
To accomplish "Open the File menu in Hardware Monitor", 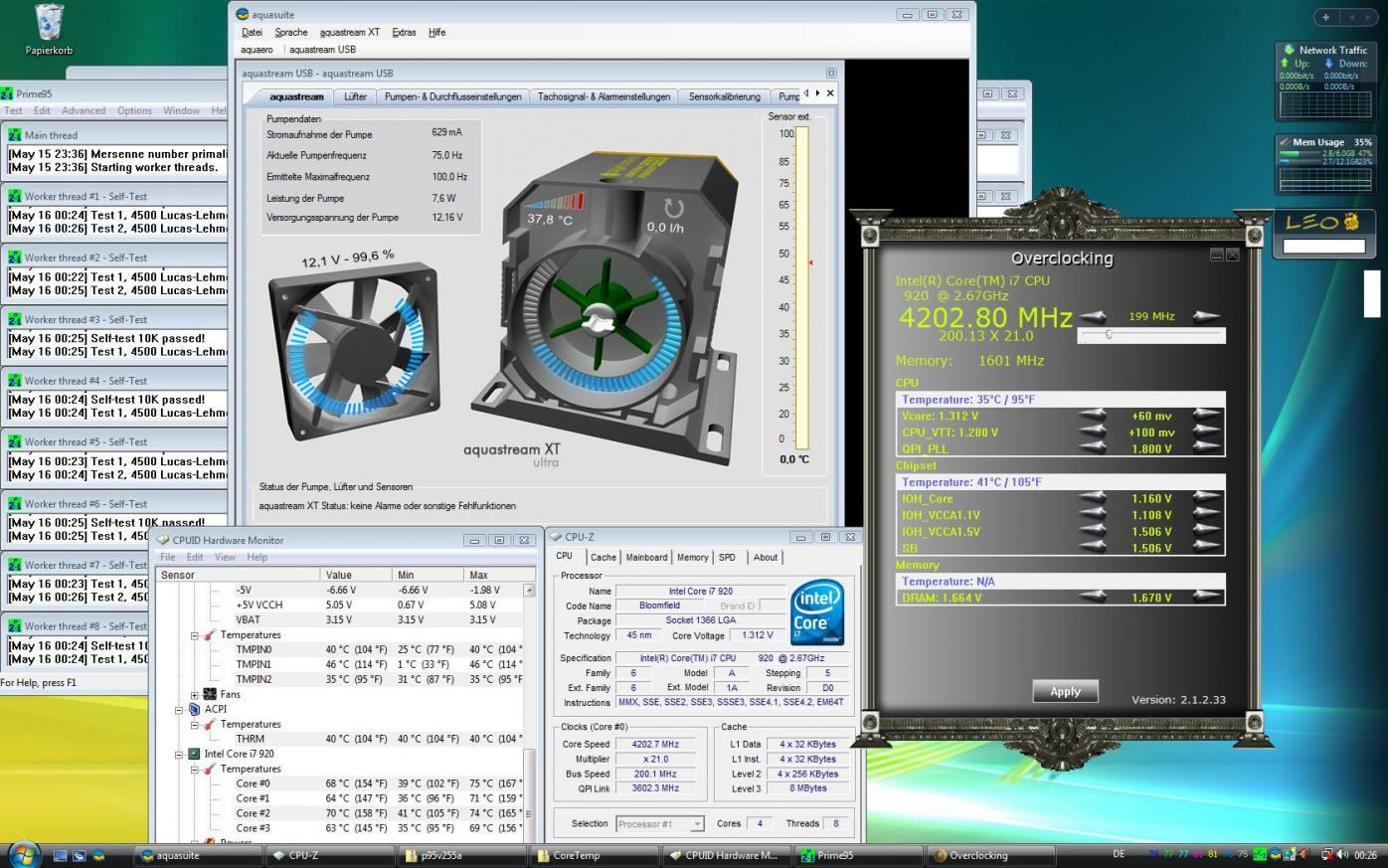I will [168, 557].
